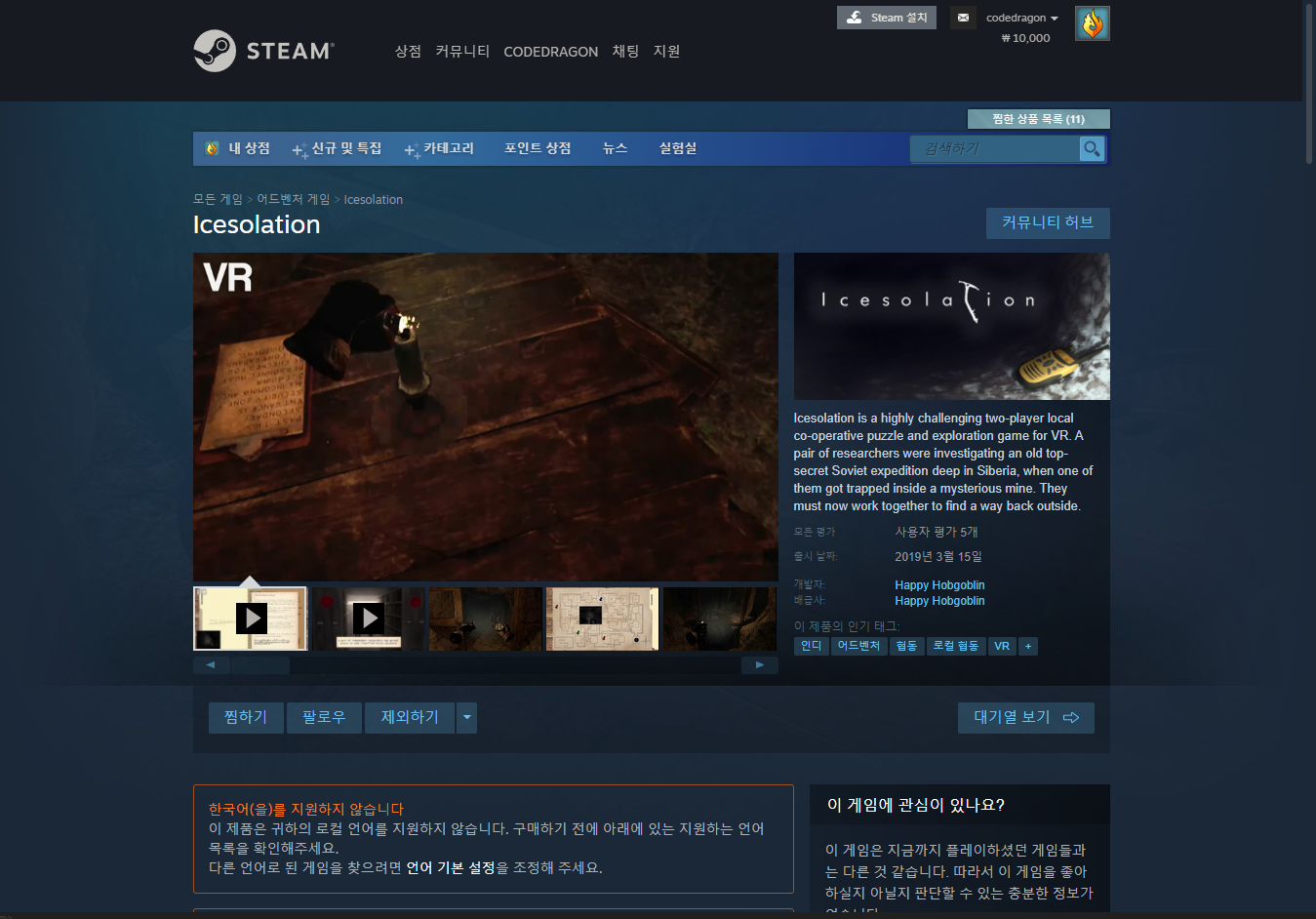Select the map blueprint thumbnail

pyautogui.click(x=602, y=619)
